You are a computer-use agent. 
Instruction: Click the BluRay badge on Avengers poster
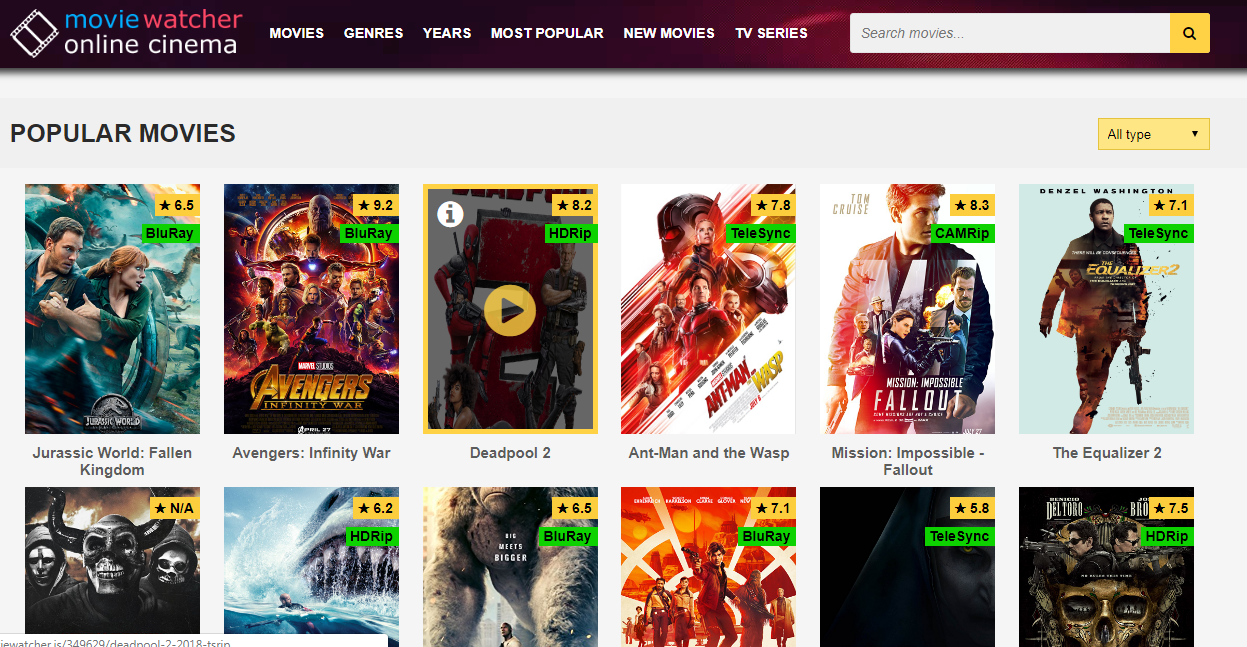tap(369, 233)
